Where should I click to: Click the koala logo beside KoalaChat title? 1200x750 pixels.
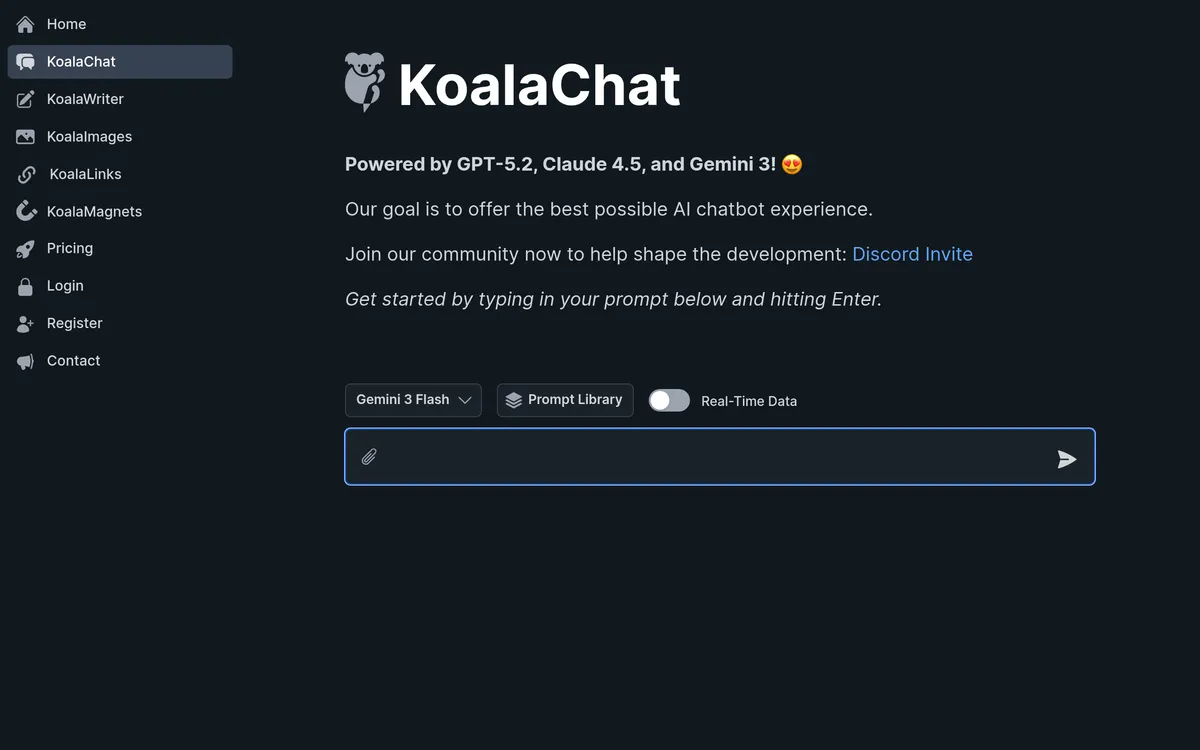tap(365, 82)
